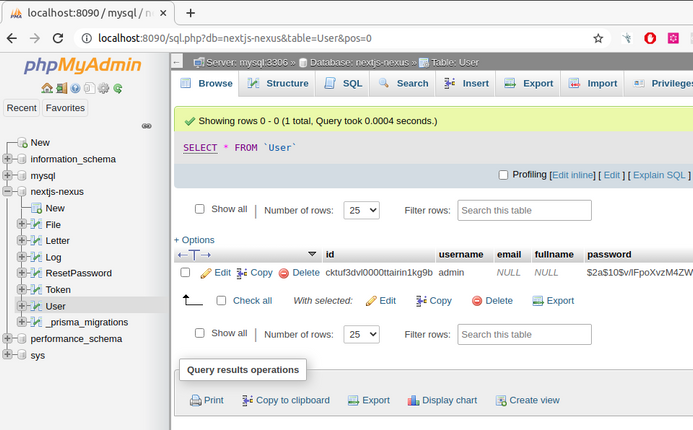Screen dimensions: 693x430
Task: Expand the performance_schema database node
Action: click(7, 339)
